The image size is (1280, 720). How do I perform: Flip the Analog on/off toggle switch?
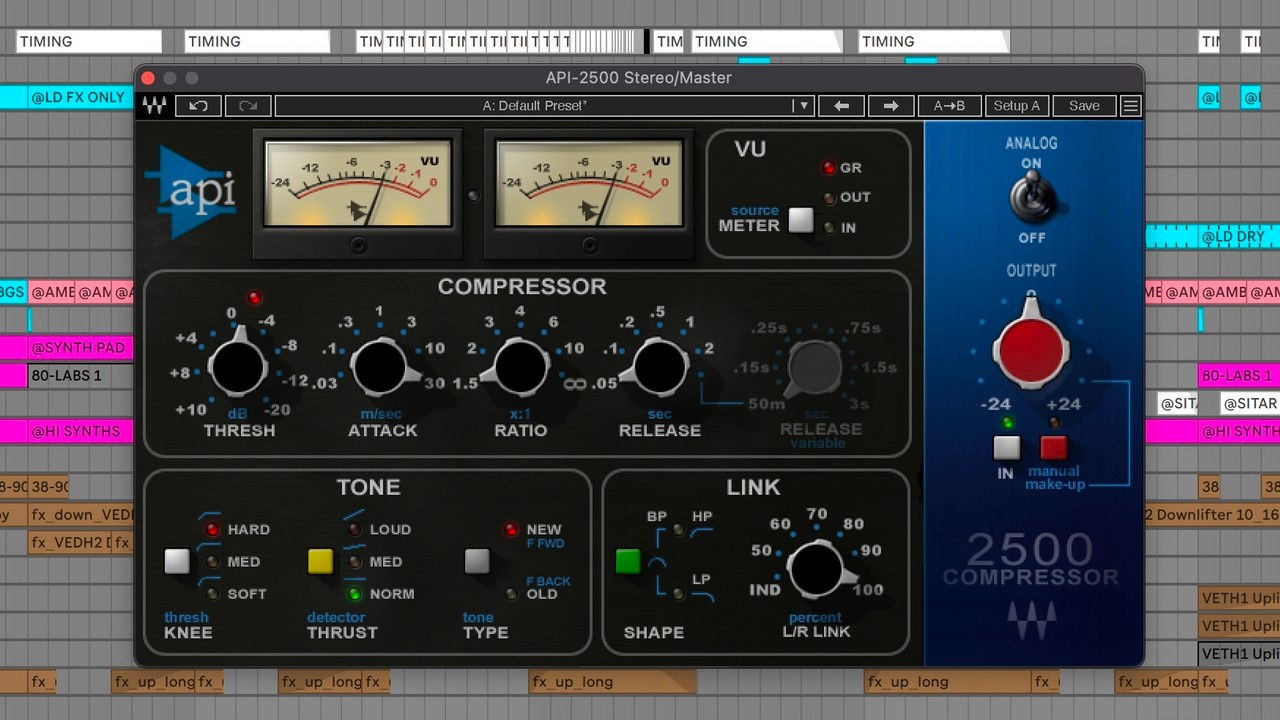pos(1031,197)
